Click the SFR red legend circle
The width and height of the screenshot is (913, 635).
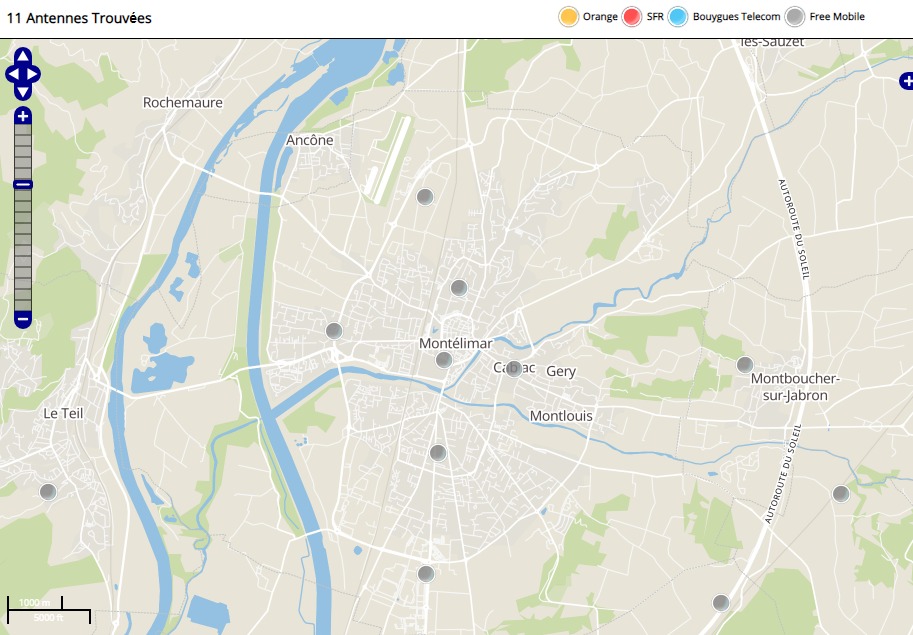click(x=632, y=16)
